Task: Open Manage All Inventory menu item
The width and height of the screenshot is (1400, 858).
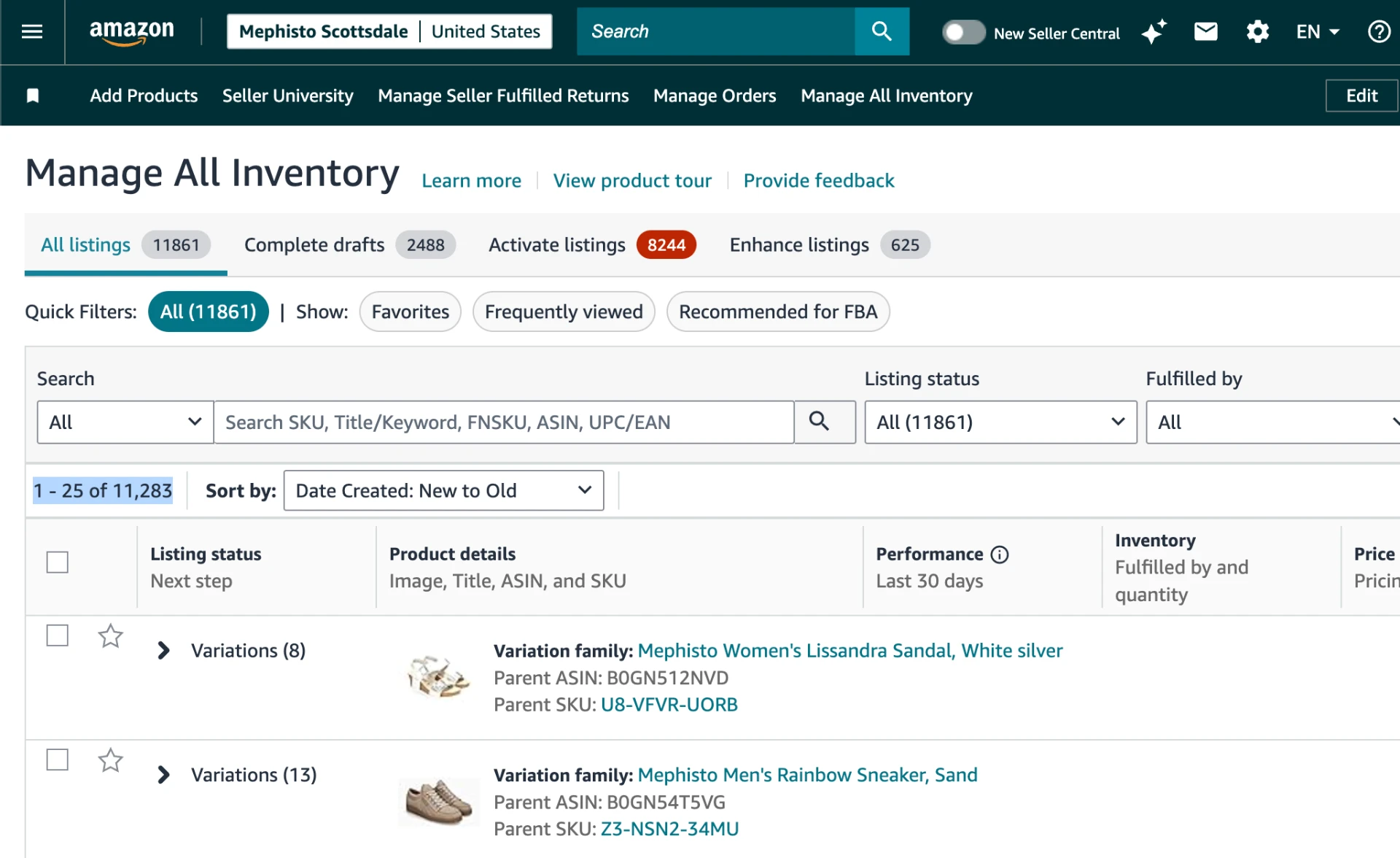Action: pos(887,96)
